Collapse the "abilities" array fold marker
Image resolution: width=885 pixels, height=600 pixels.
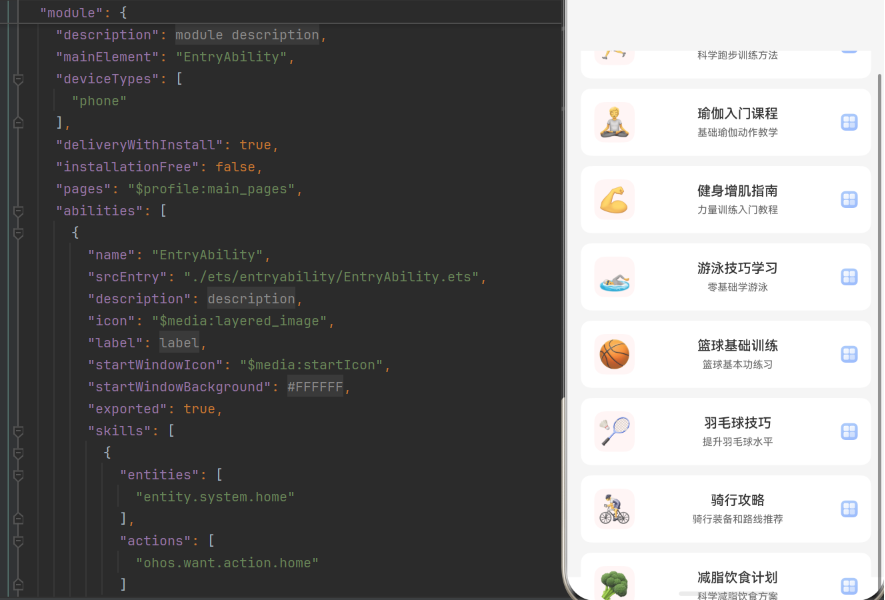(x=18, y=211)
